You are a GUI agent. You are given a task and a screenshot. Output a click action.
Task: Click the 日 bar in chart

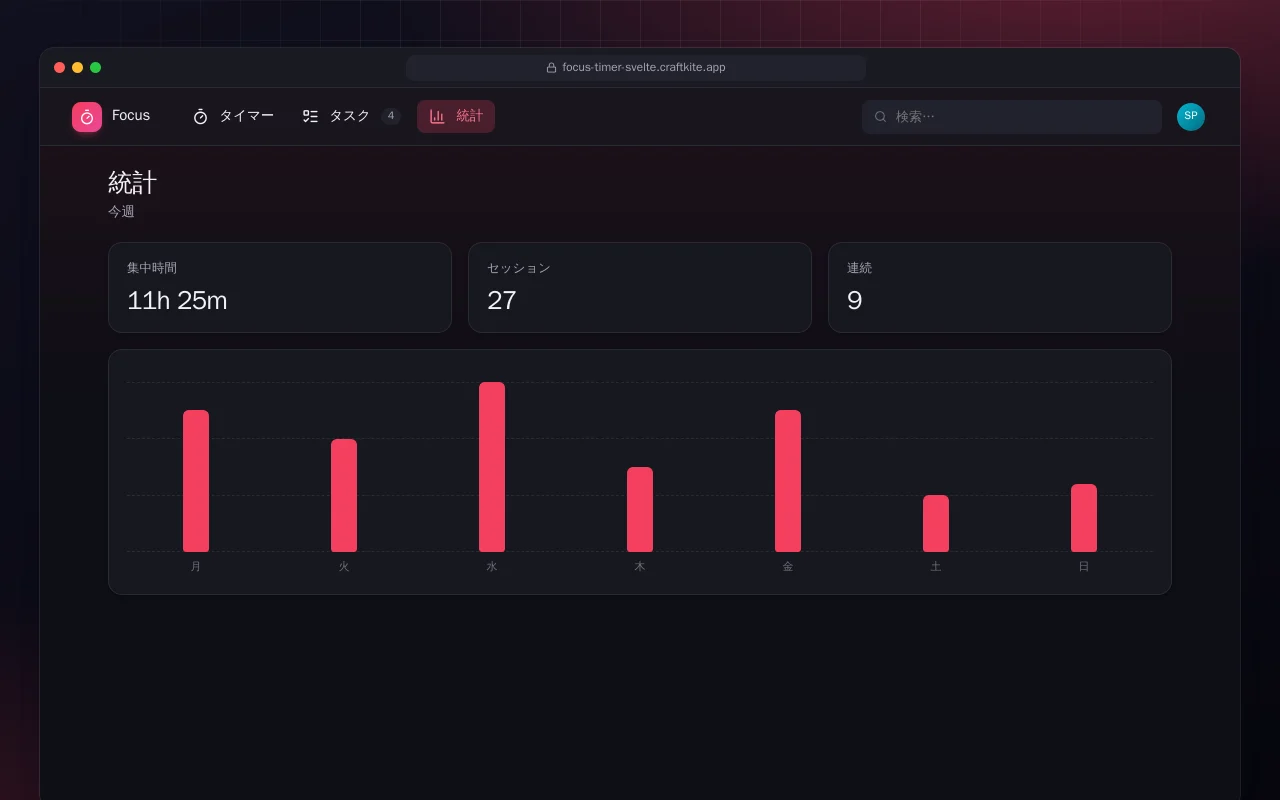1084,518
